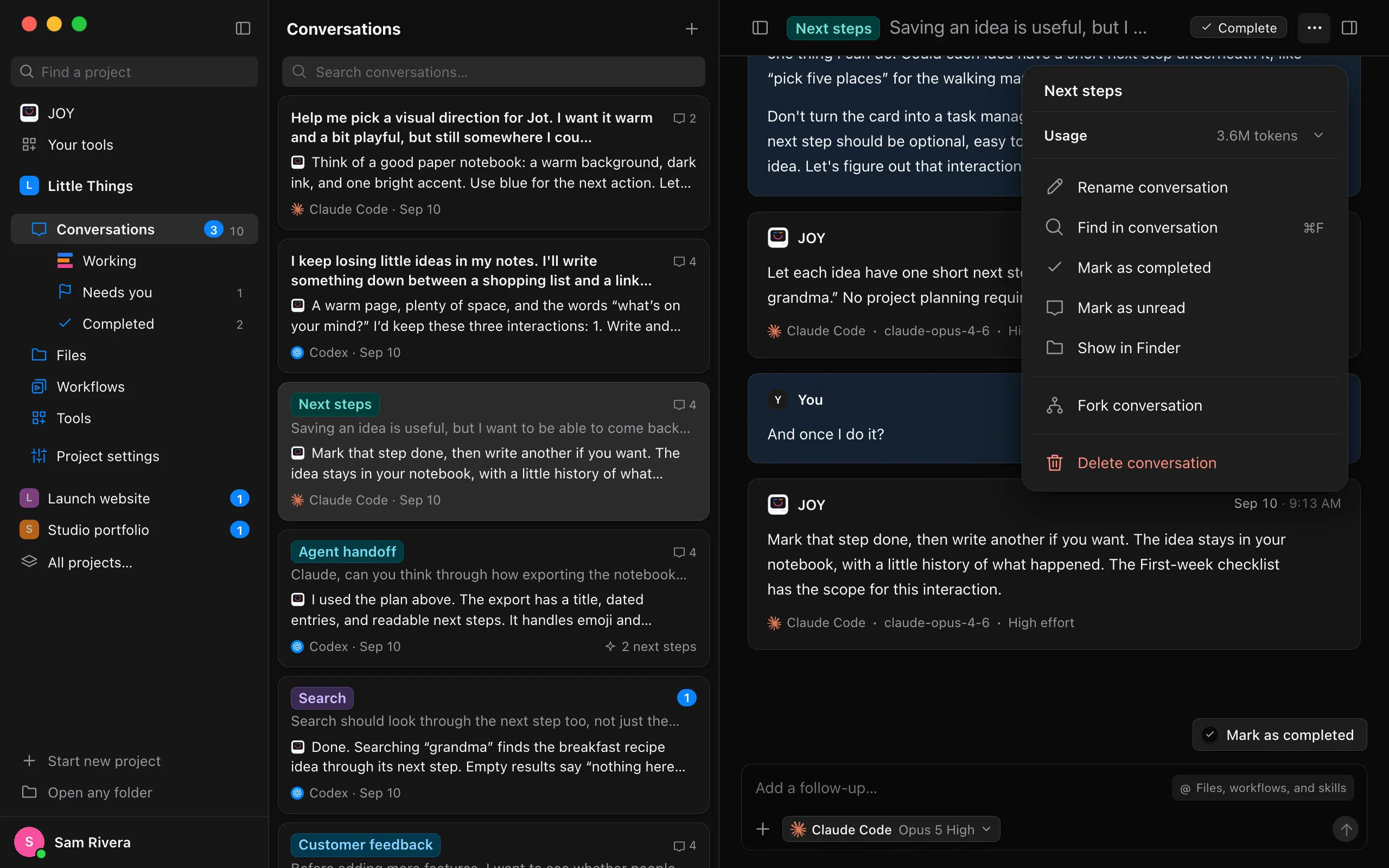1389x868 pixels.
Task: Click trash icon for Delete conversation
Action: coord(1054,463)
